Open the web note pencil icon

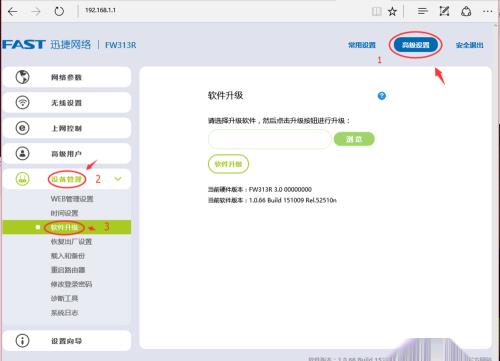tap(444, 11)
